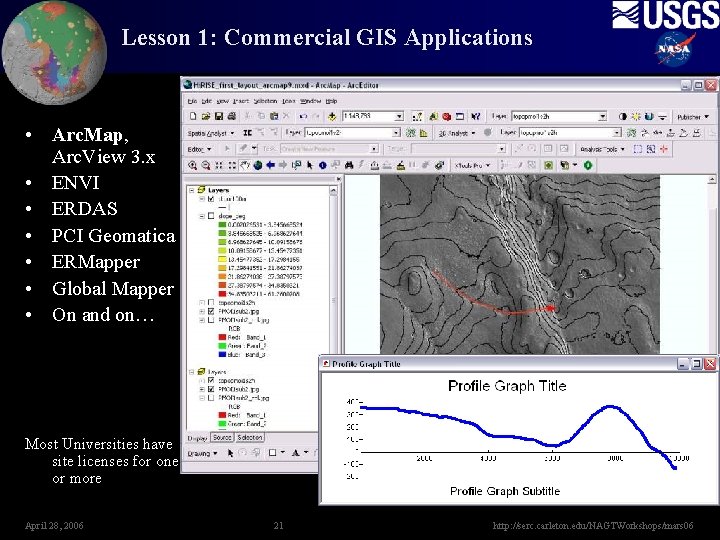Check the RGB layer box above top-frame RGB legend
Viewport: 720px width, 540px height.
pyautogui.click(x=211, y=320)
